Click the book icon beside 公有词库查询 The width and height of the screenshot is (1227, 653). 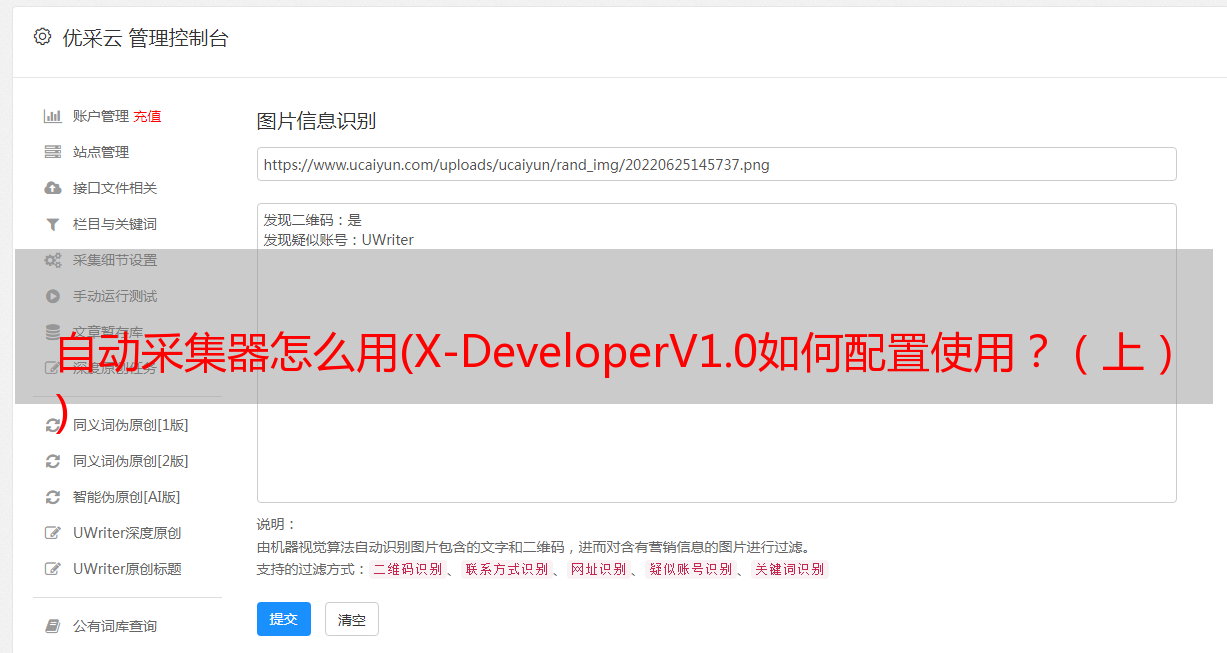(53, 626)
